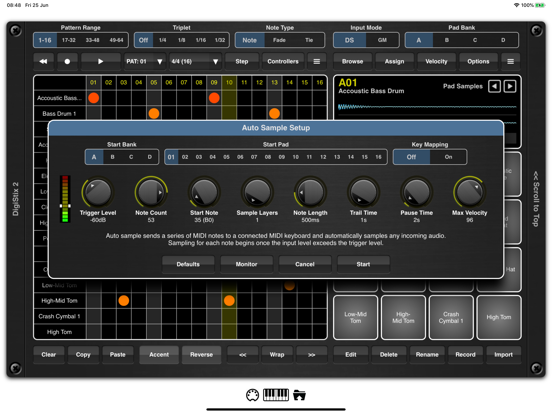Open the Step editor button
The width and height of the screenshot is (552, 414).
click(x=242, y=61)
